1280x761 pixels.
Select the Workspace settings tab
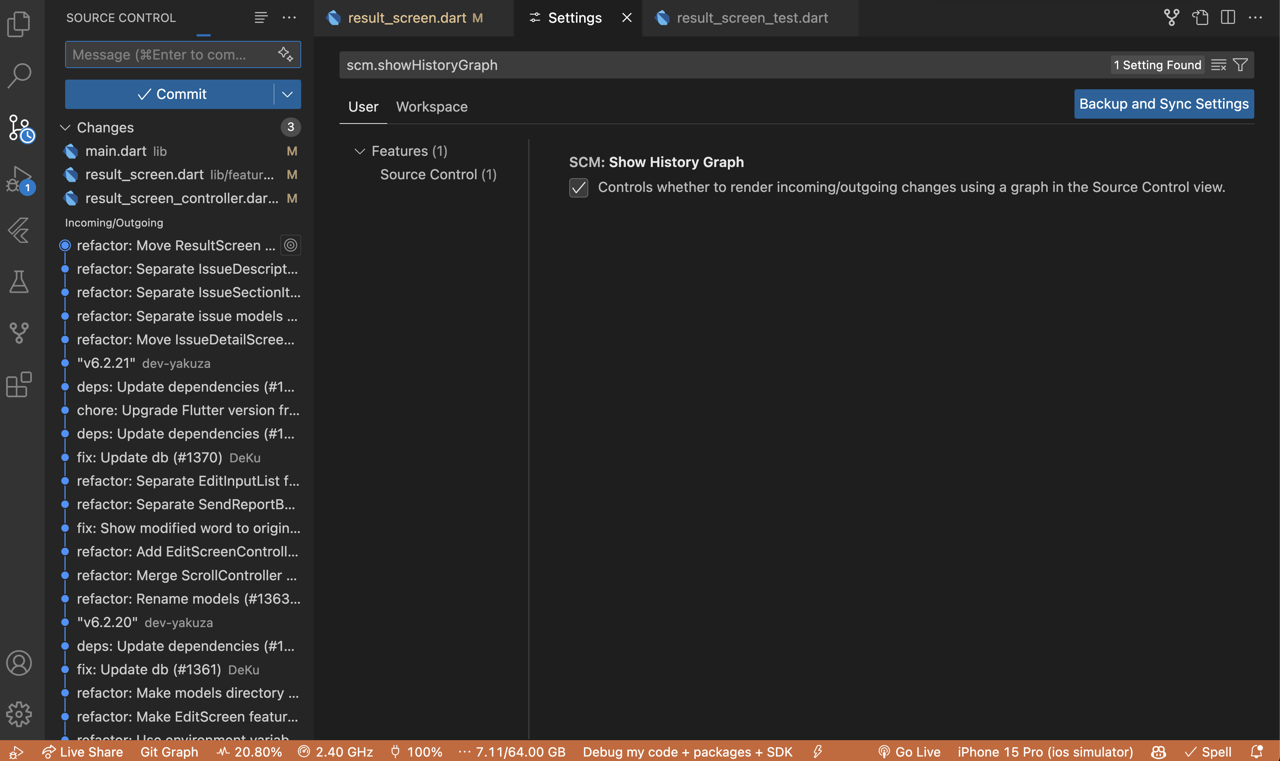(x=432, y=106)
